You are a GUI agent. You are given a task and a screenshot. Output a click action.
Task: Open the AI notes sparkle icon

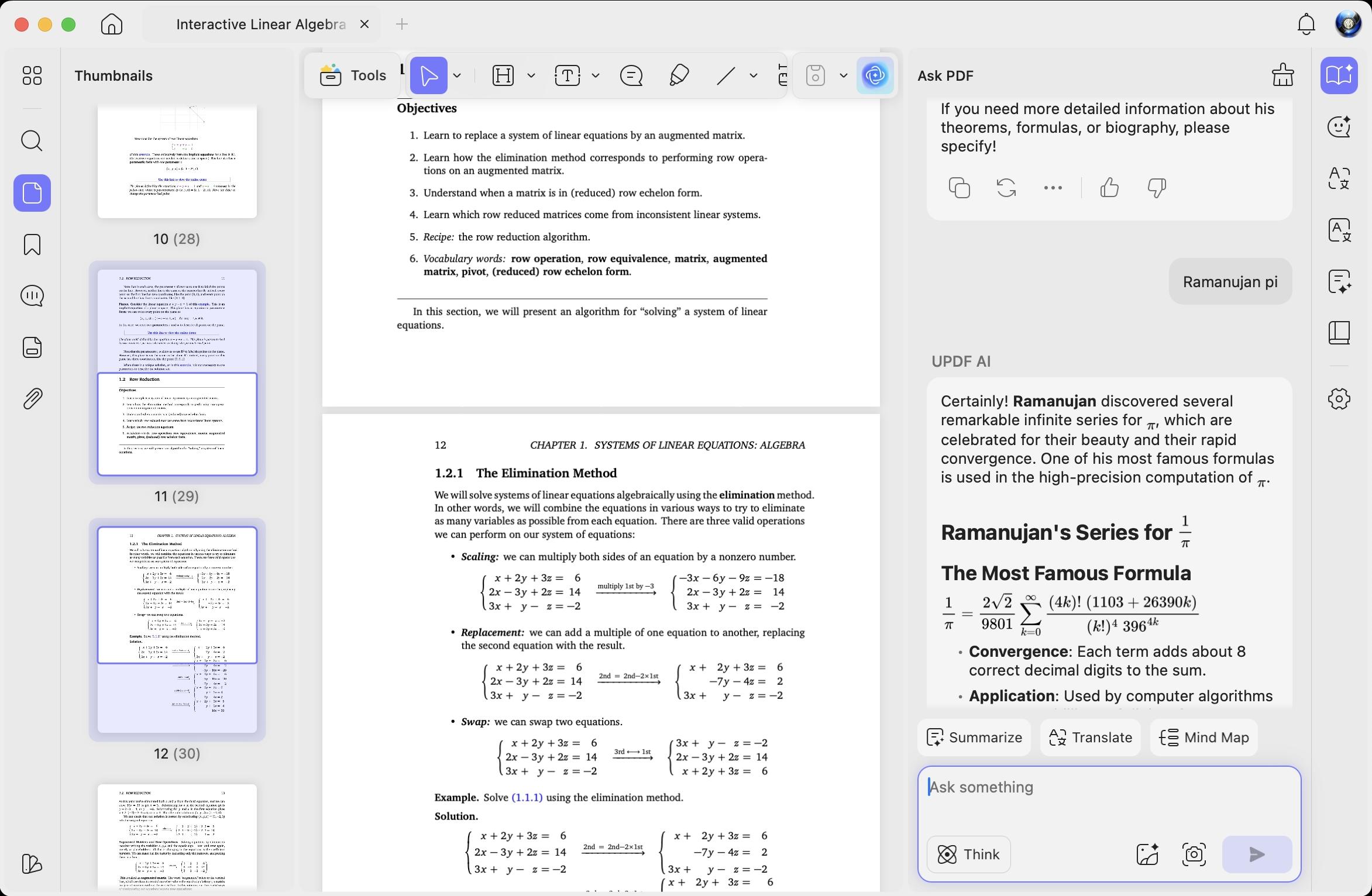1339,281
